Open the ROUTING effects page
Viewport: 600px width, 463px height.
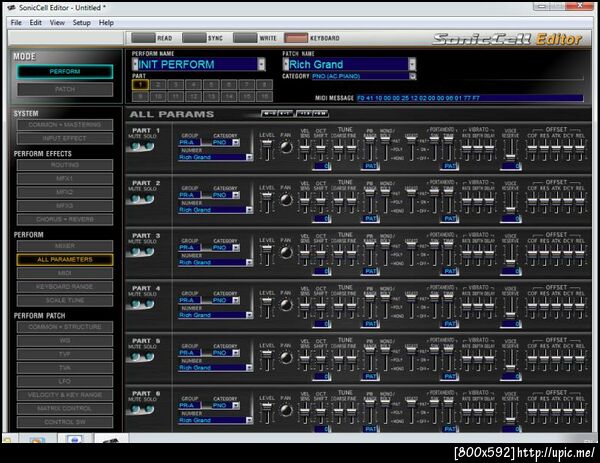65,165
